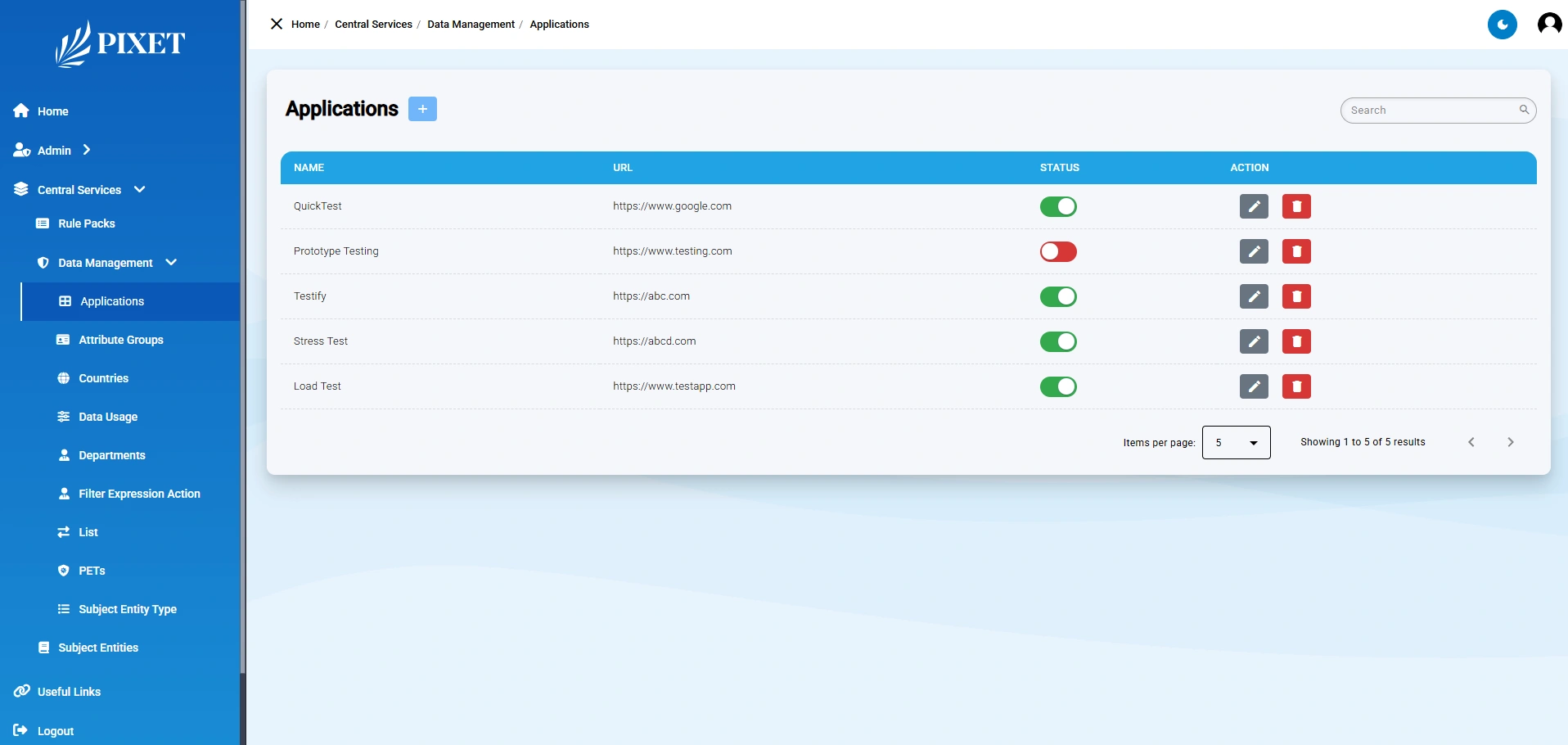Go to next results page arrow
This screenshot has height=745, width=1568.
click(x=1510, y=442)
